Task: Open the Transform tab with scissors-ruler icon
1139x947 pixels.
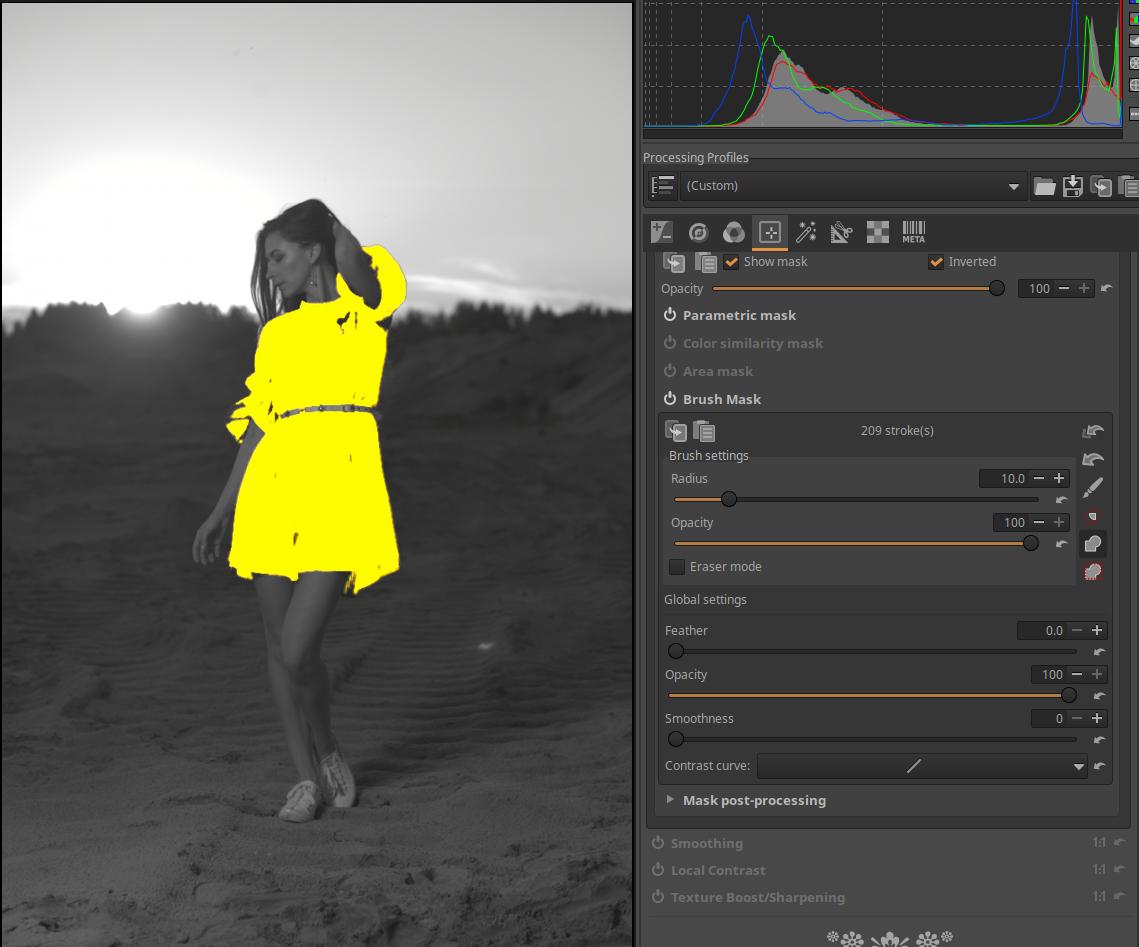Action: point(841,232)
